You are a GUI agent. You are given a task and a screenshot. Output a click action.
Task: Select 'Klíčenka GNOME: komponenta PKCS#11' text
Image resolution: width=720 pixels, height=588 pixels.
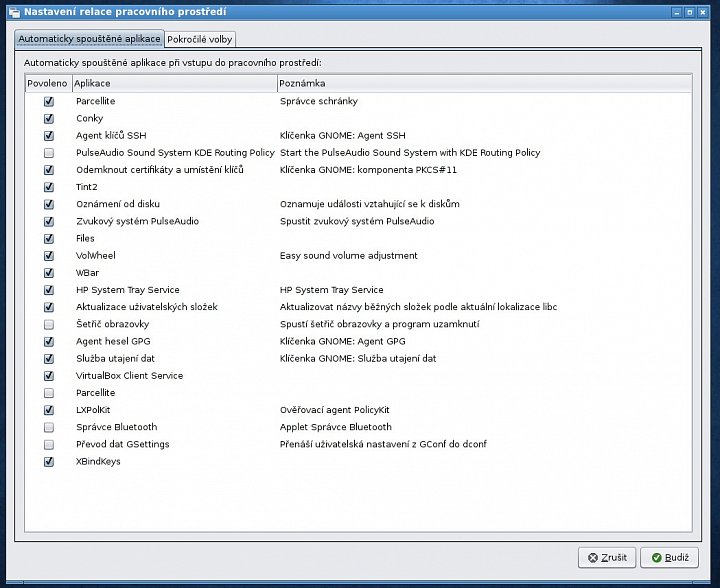point(368,170)
